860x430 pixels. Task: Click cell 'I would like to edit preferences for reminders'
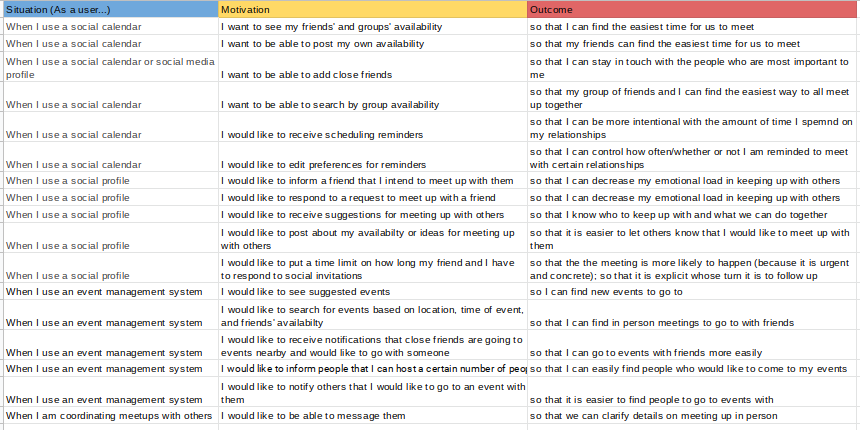pos(373,157)
